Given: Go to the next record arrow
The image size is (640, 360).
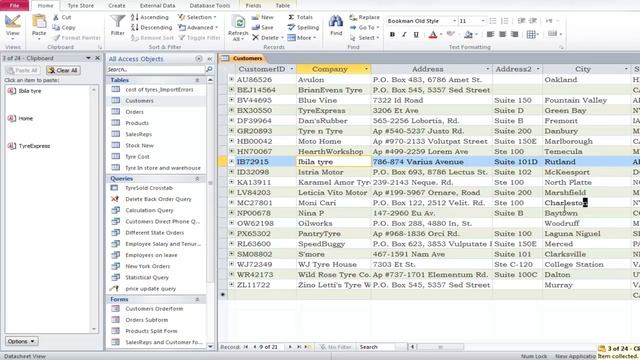Looking at the screenshot, I should pyautogui.click(x=290, y=347).
